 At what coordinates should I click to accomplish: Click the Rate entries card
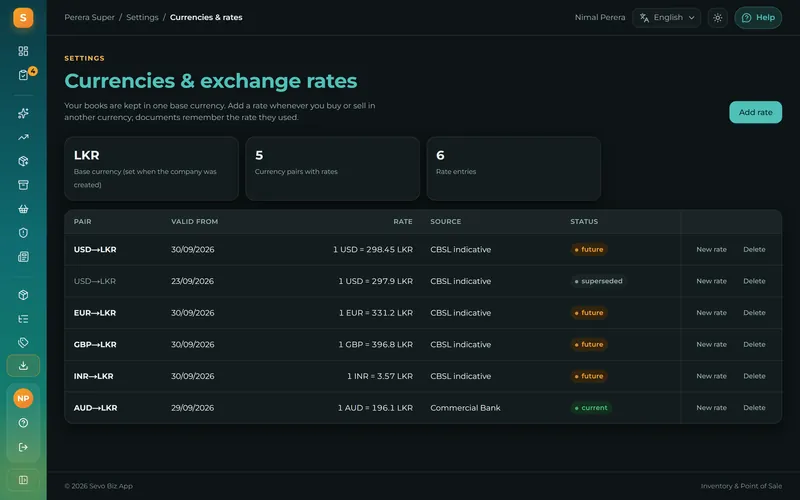pos(514,168)
